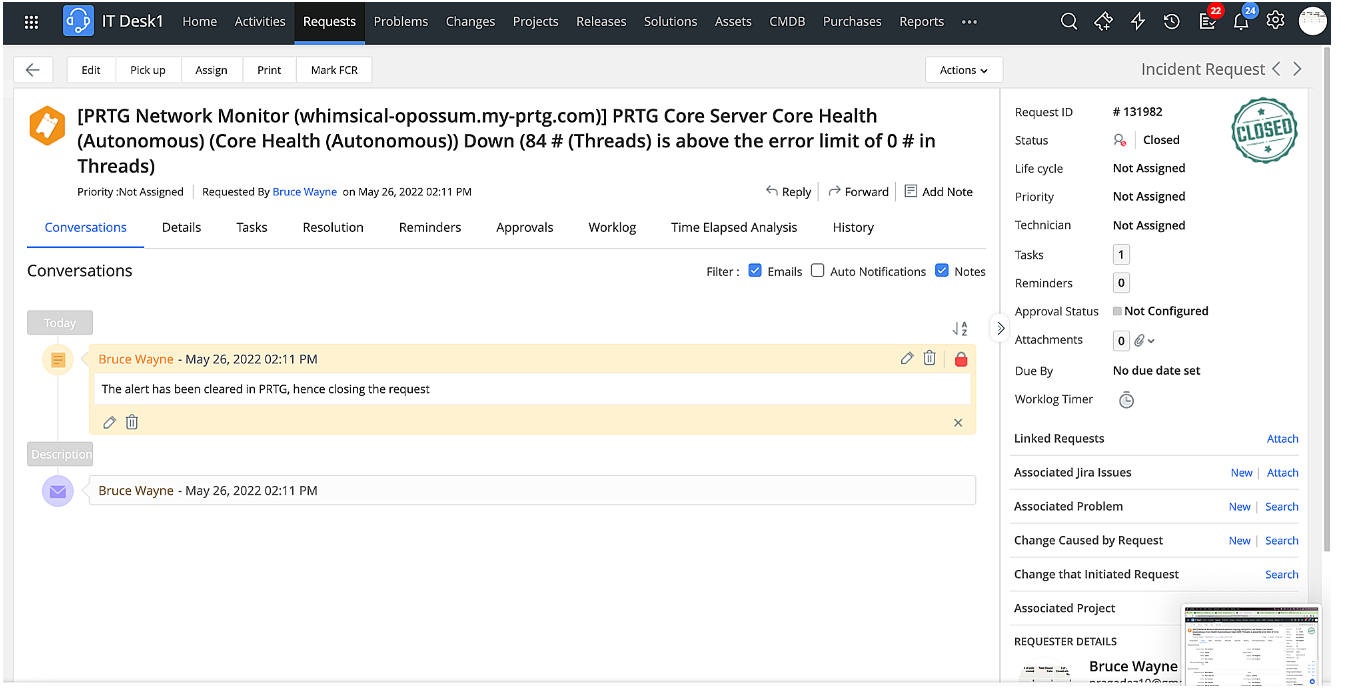1346x699 pixels.
Task: Click the red lock icon on note
Action: pyautogui.click(x=961, y=359)
